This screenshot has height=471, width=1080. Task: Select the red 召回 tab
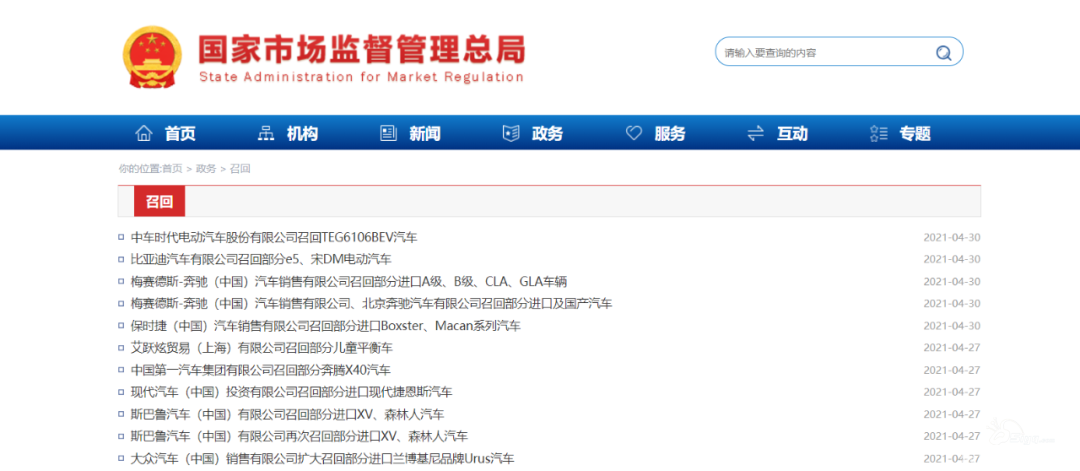tap(160, 201)
